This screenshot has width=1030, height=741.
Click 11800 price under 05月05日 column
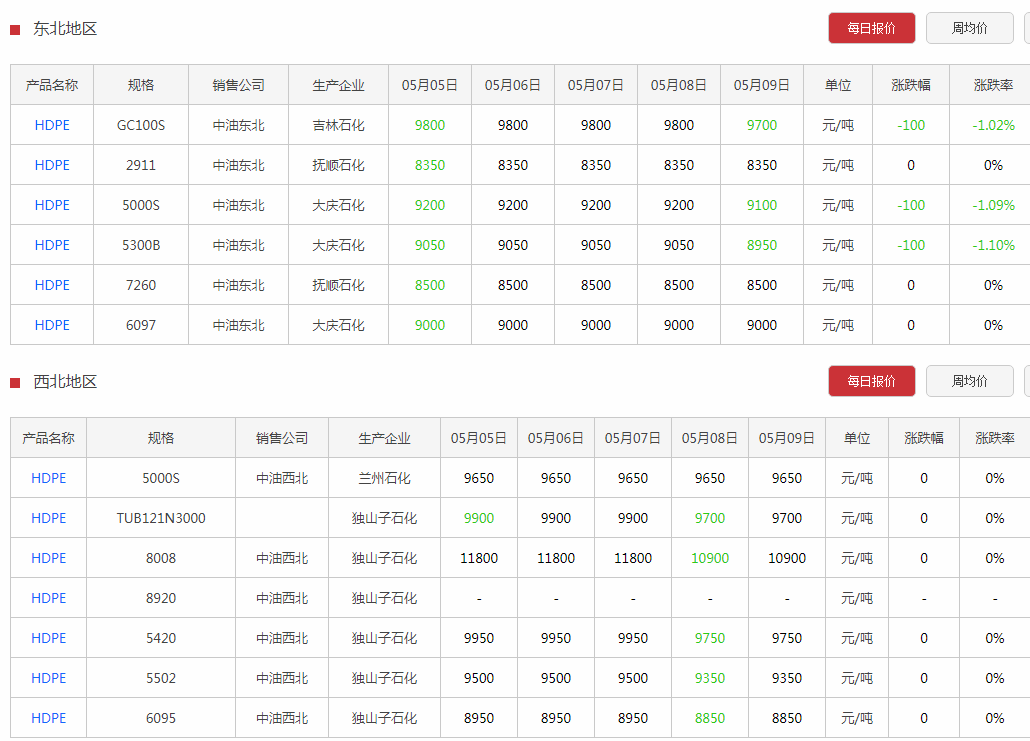(479, 558)
